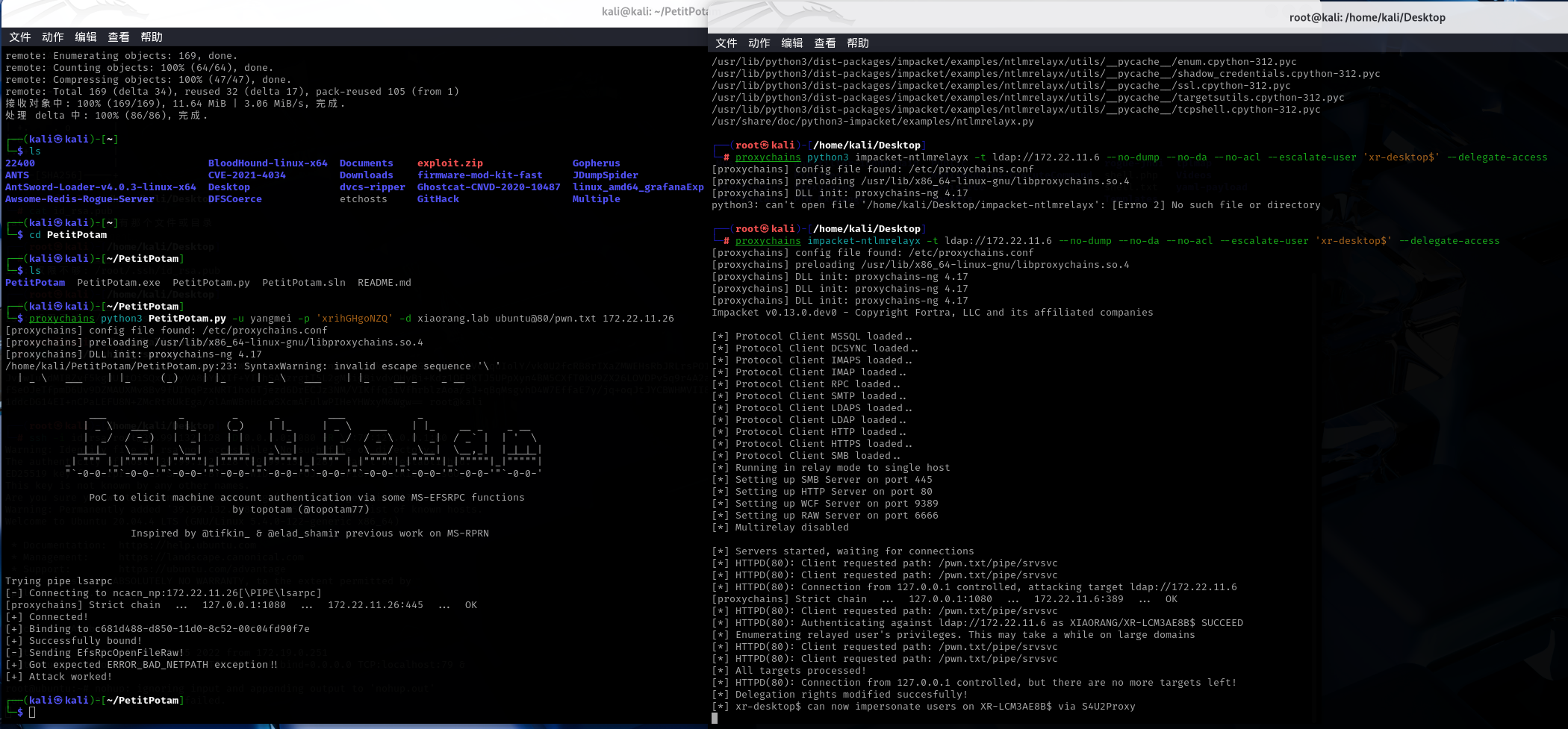Click the shadow_credentials.cpython-312.pyc path line

coord(1046,74)
